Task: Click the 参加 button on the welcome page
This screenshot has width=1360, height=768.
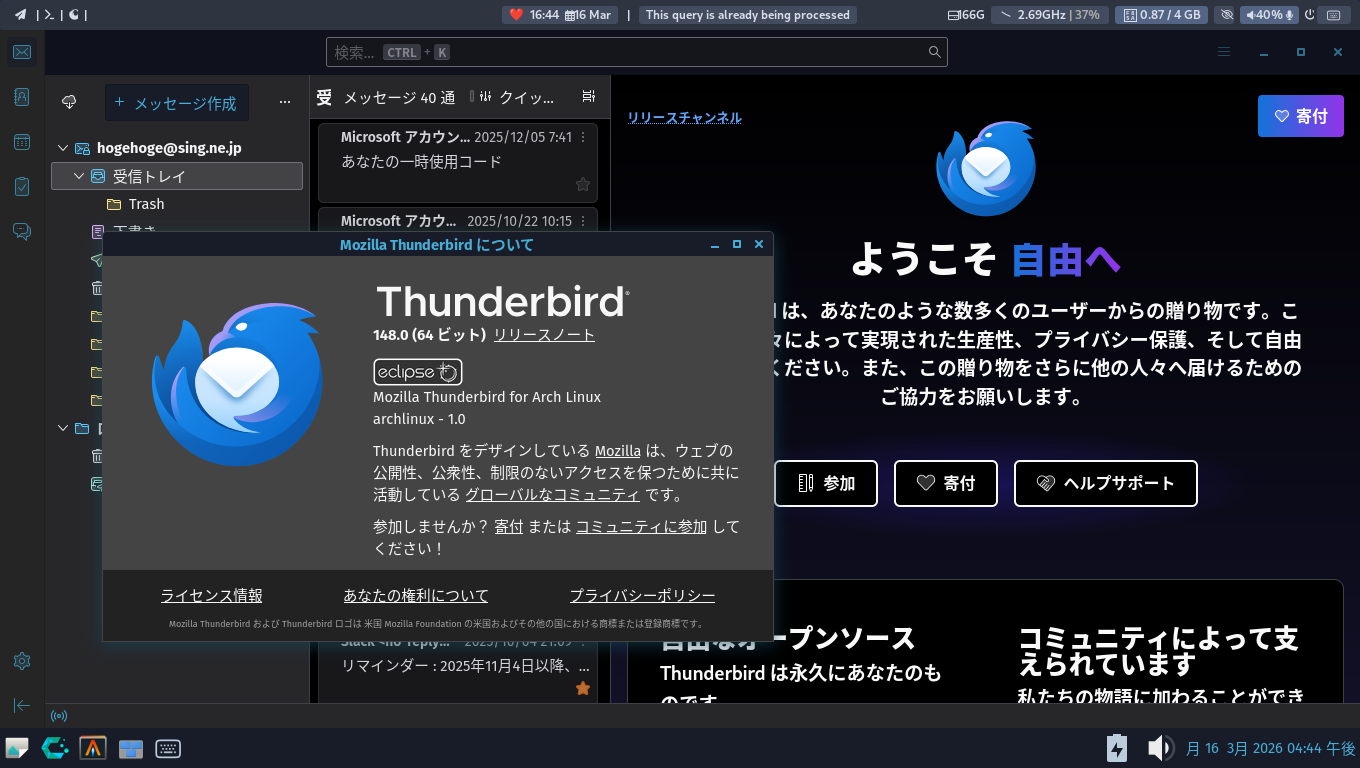Action: (x=826, y=484)
